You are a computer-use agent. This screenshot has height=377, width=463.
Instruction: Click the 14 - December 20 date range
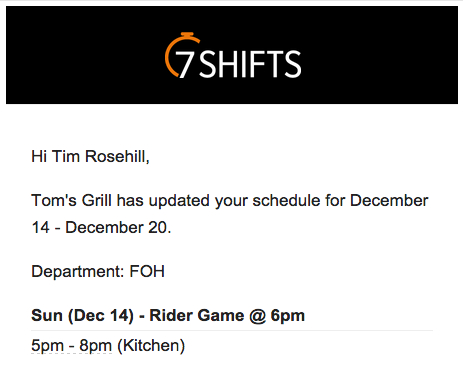point(101,228)
